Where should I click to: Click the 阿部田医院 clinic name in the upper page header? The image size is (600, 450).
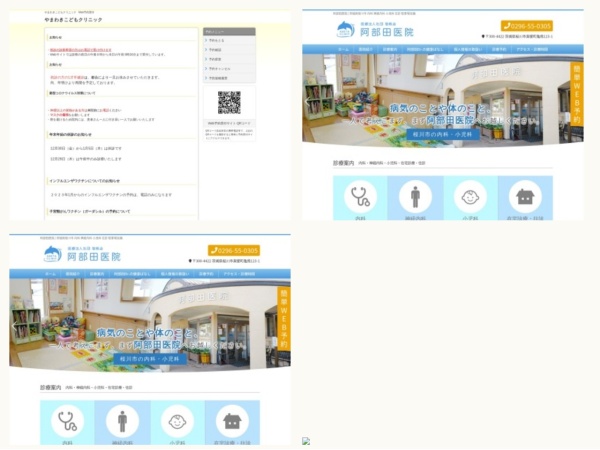(386, 32)
